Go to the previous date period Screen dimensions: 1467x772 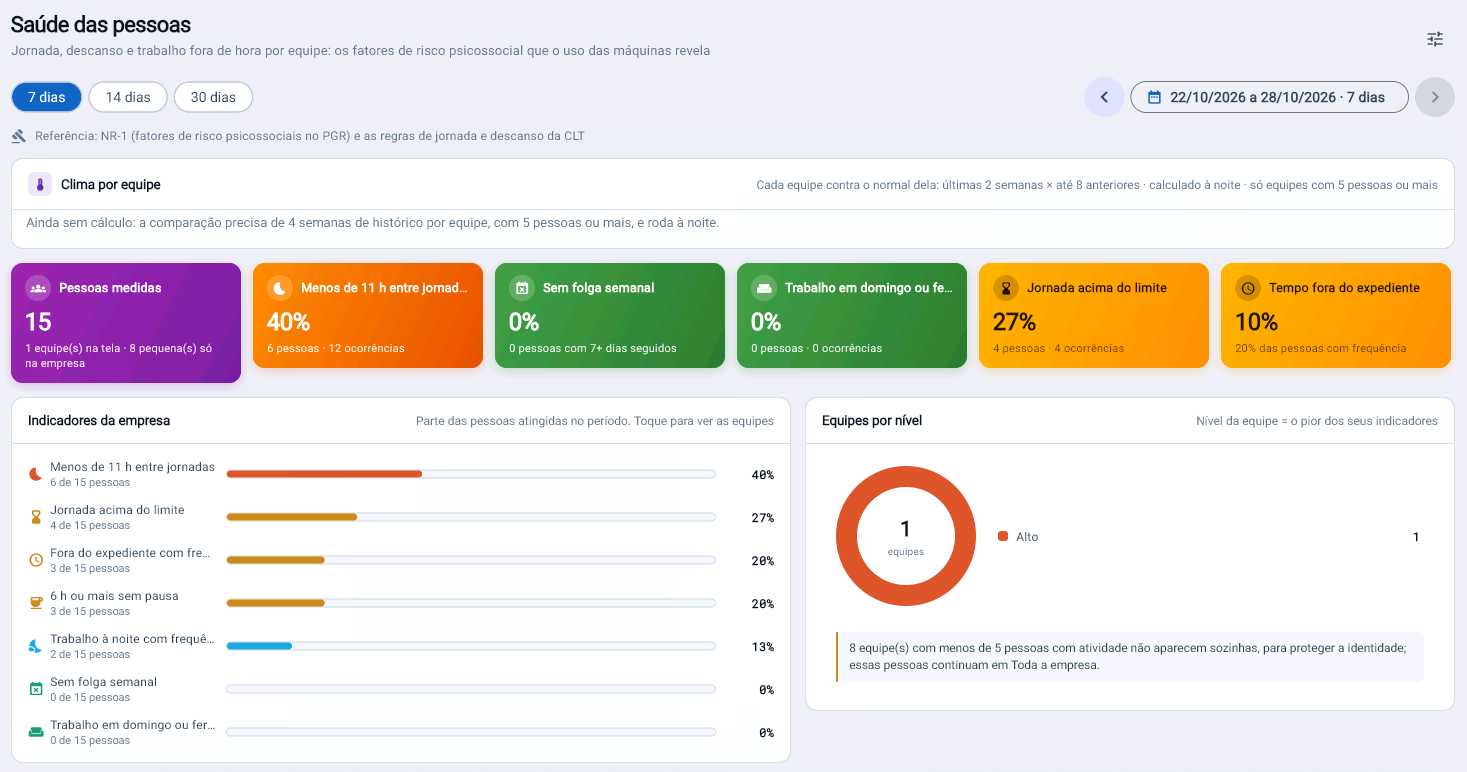point(1104,97)
